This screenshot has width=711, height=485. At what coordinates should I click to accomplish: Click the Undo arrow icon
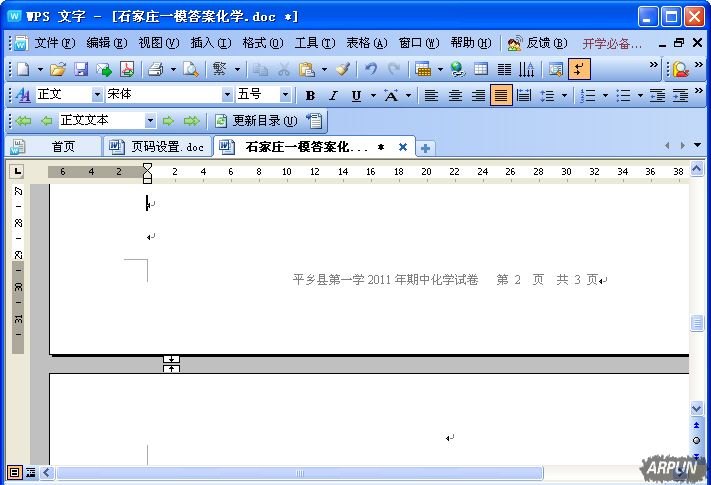(x=371, y=69)
